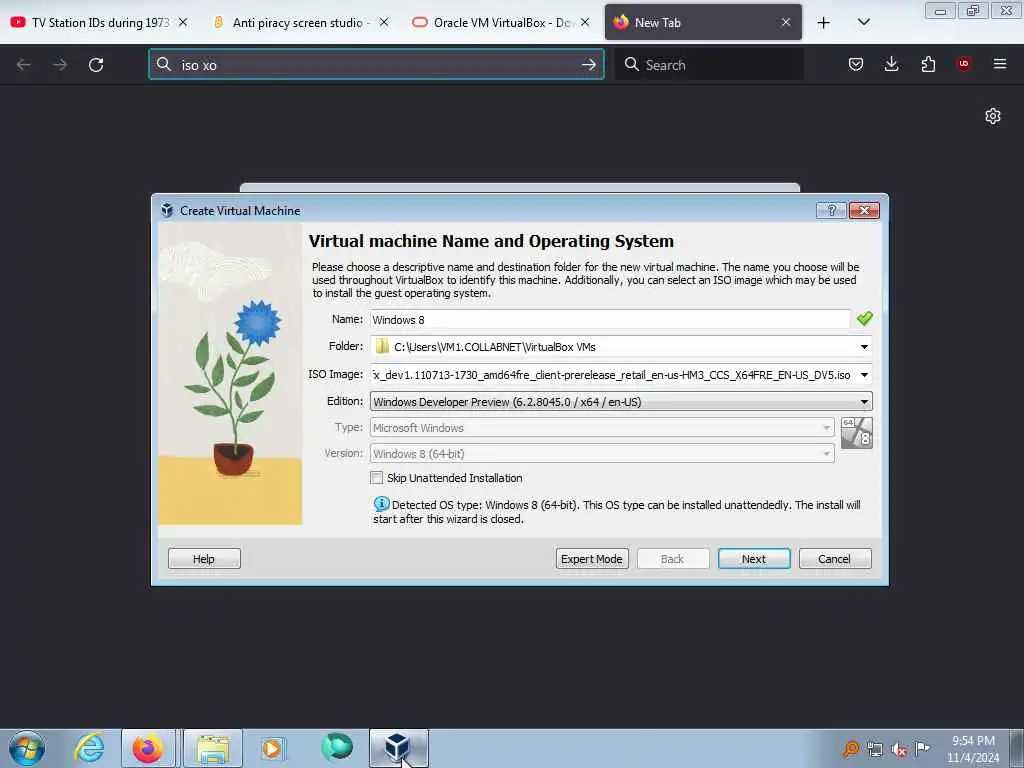Open the Firefox hamburger menu
Image resolution: width=1024 pixels, height=768 pixels.
pyautogui.click(x=1000, y=64)
